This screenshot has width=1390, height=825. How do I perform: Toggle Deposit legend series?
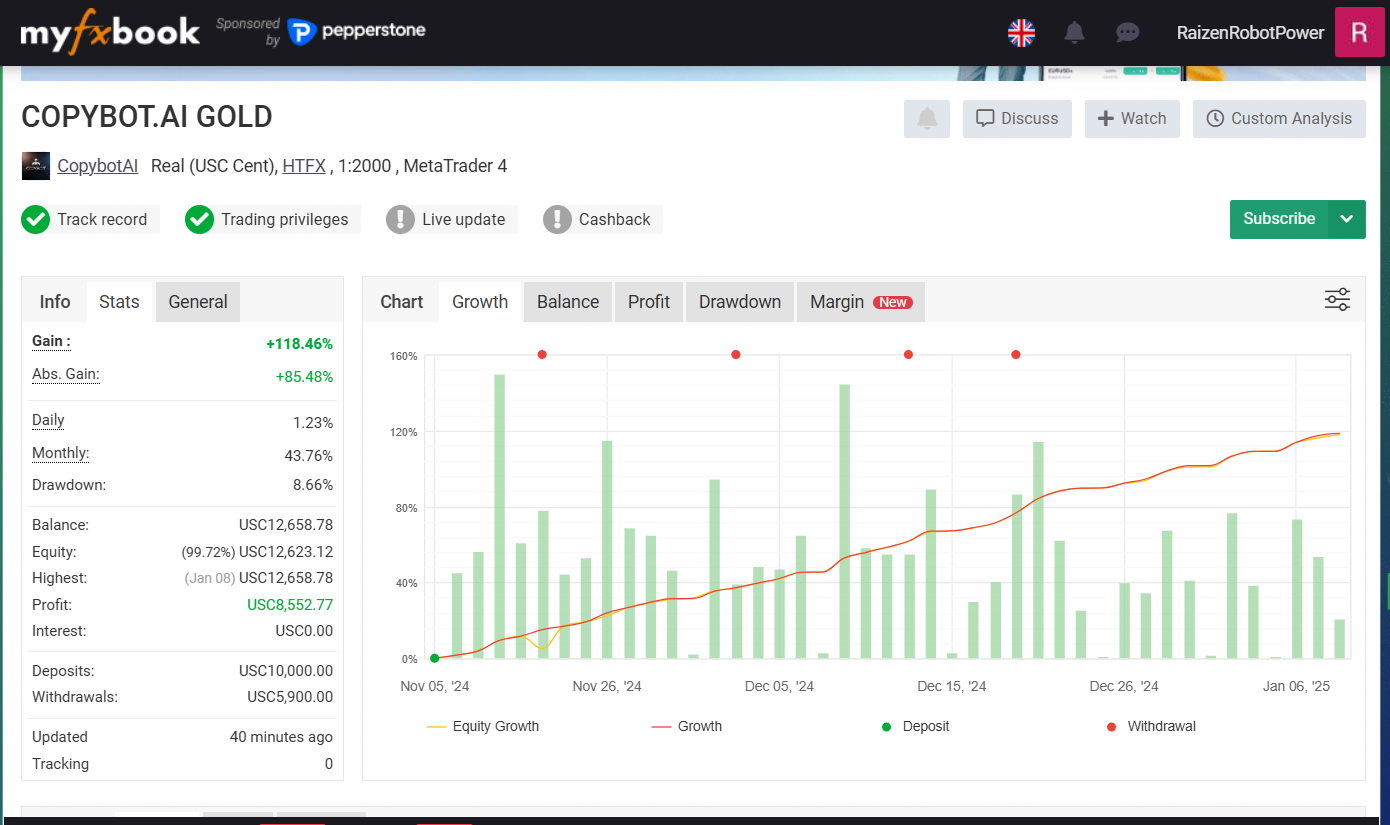[915, 727]
